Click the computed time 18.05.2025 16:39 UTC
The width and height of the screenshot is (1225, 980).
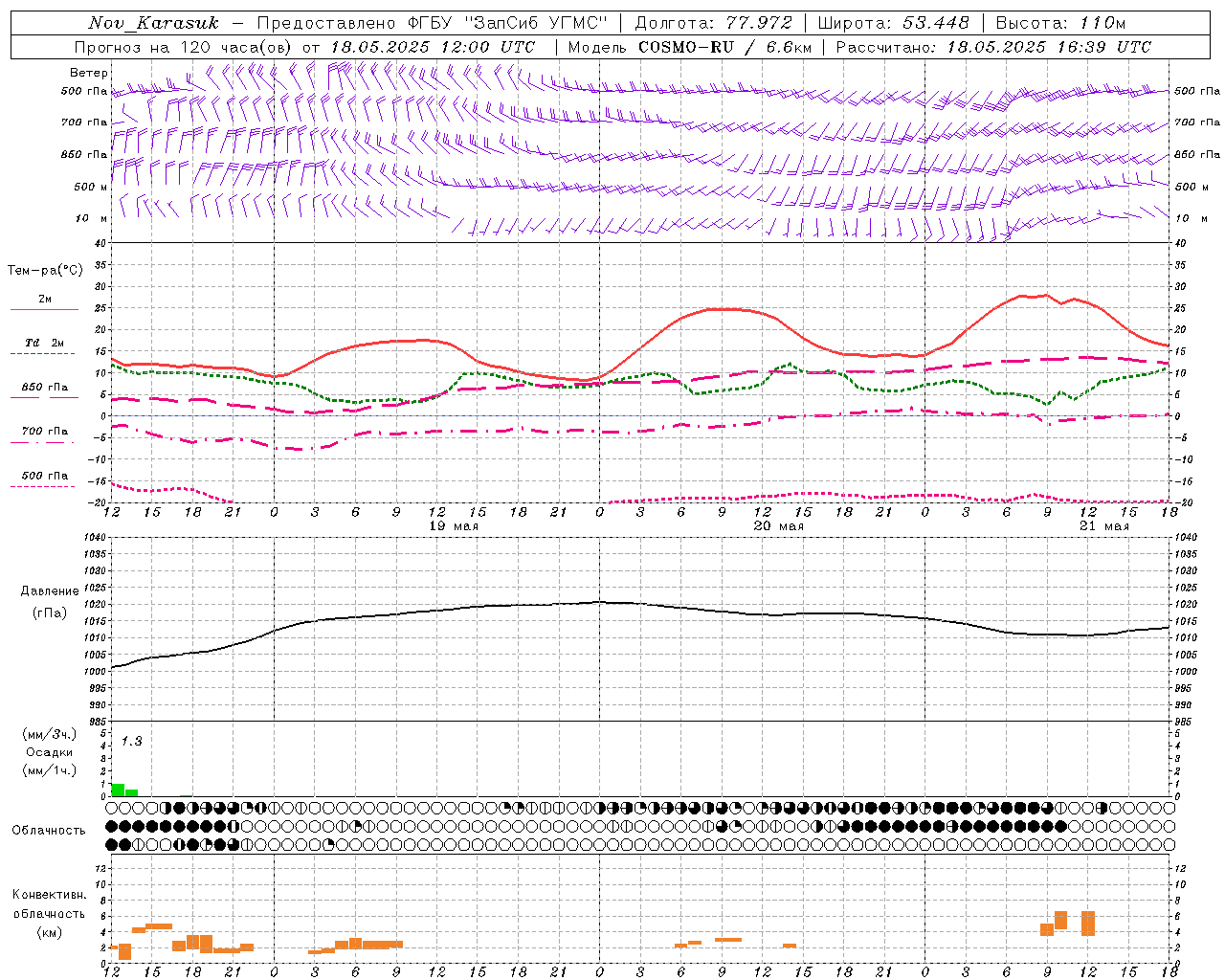pos(1049,46)
